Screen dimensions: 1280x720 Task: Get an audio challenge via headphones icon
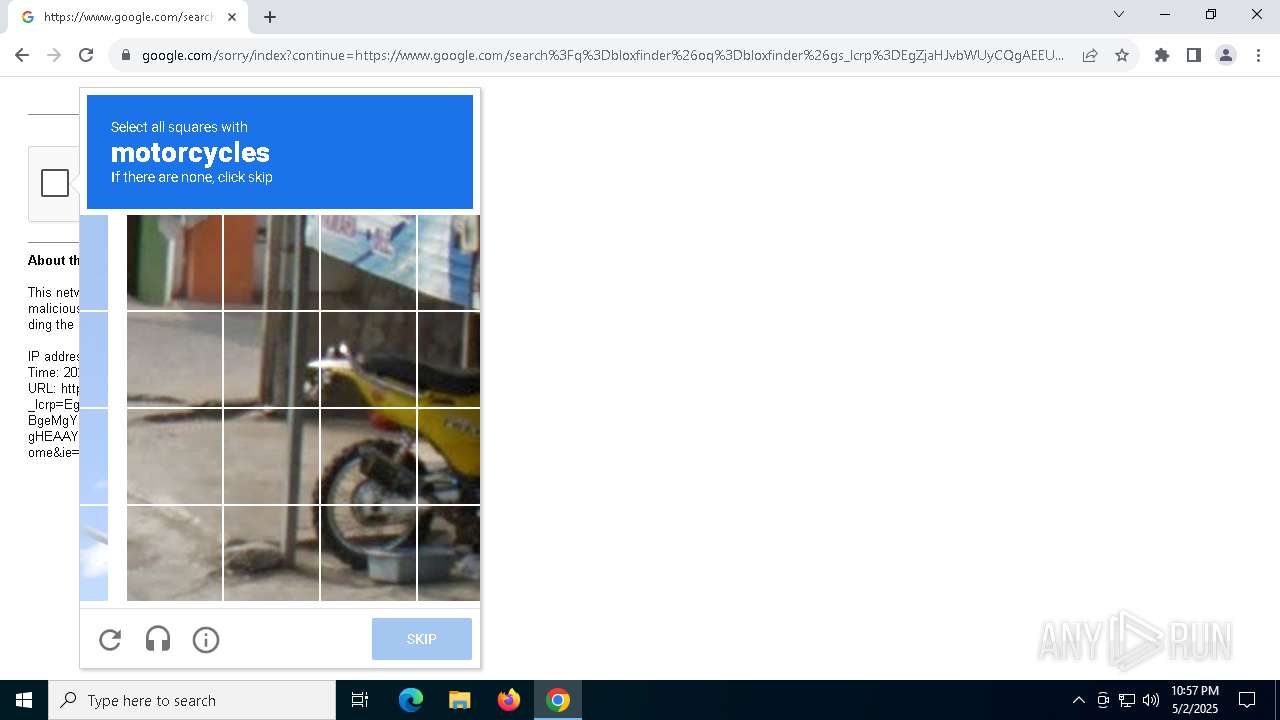[158, 639]
